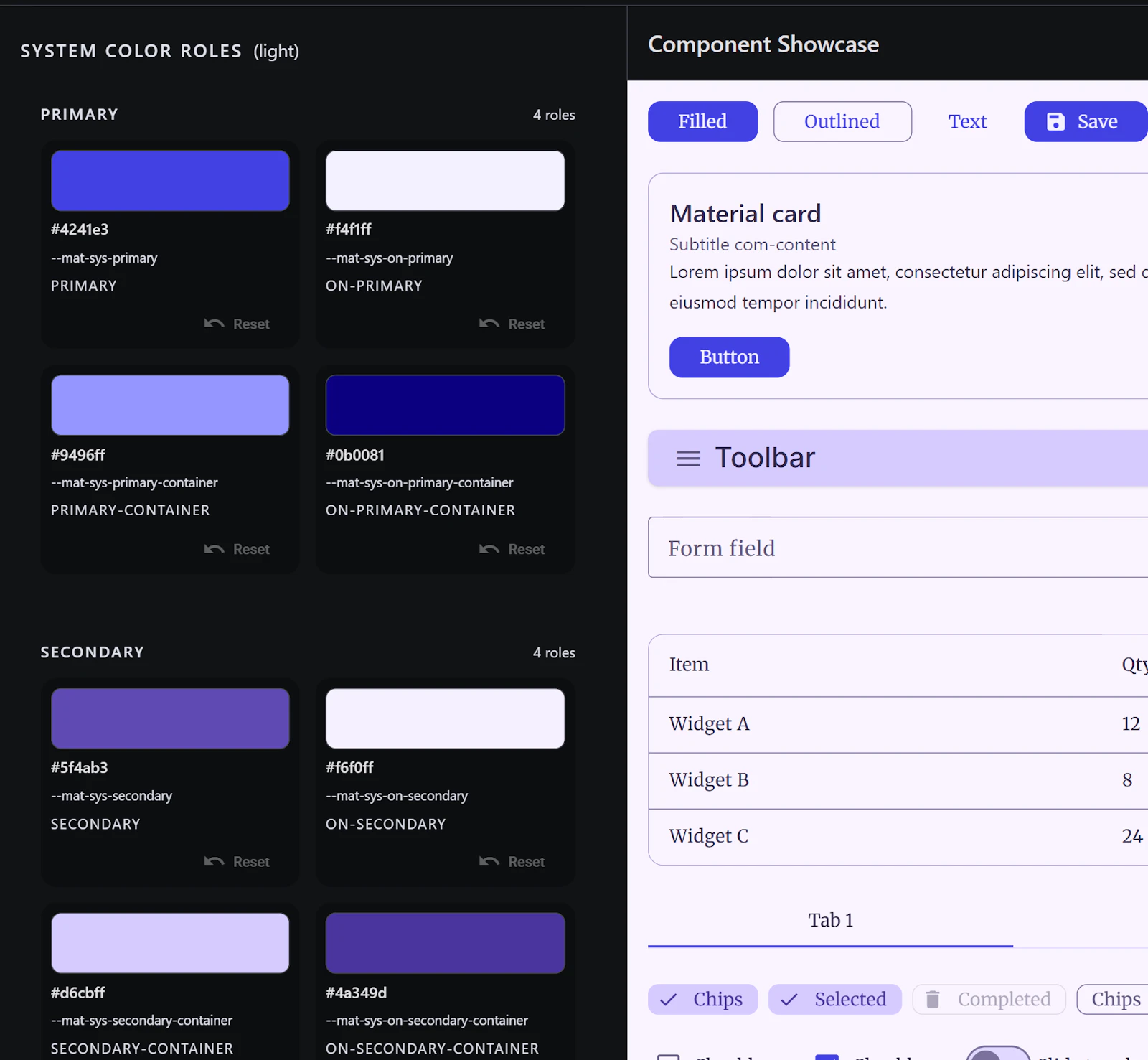The height and width of the screenshot is (1060, 1148).
Task: Click the --mat-sys-secondary variable name
Action: tap(111, 796)
